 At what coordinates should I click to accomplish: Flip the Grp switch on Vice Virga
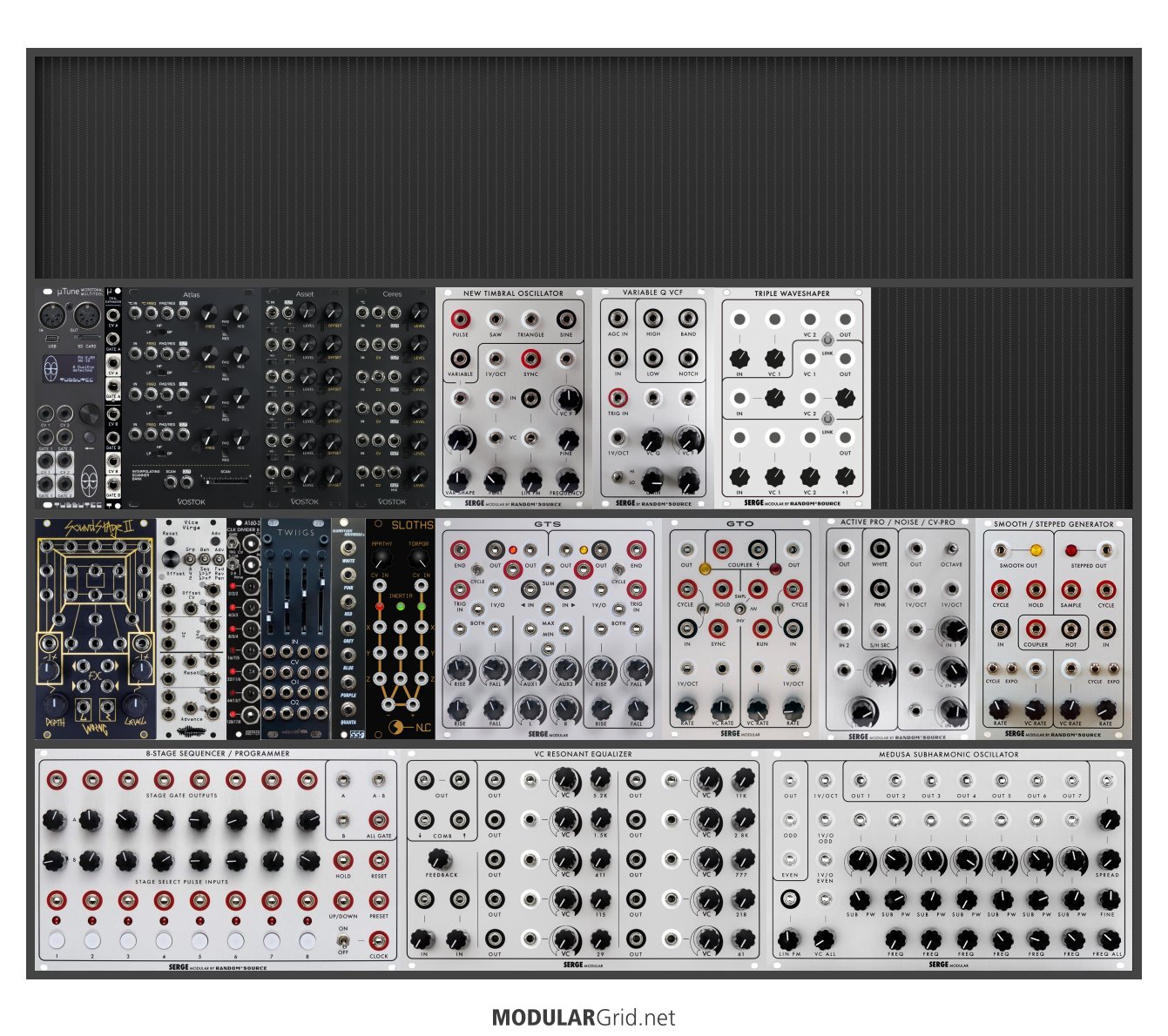[192, 561]
